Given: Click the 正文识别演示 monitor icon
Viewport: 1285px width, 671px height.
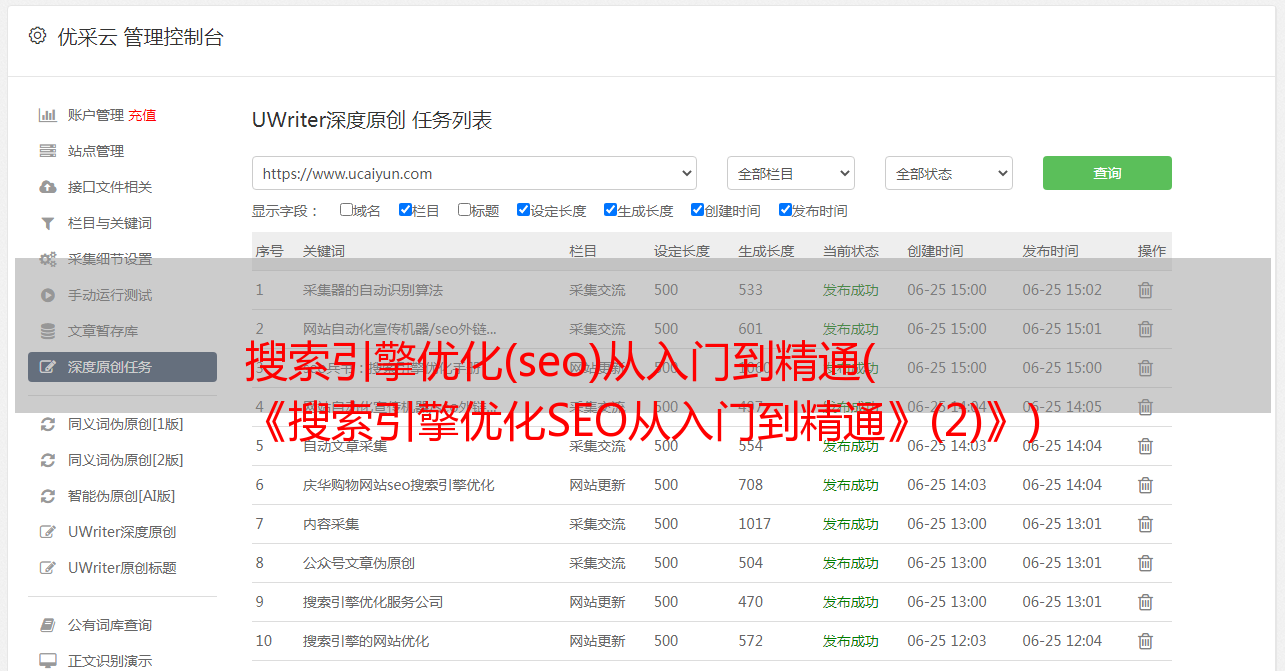Looking at the screenshot, I should pos(47,661).
